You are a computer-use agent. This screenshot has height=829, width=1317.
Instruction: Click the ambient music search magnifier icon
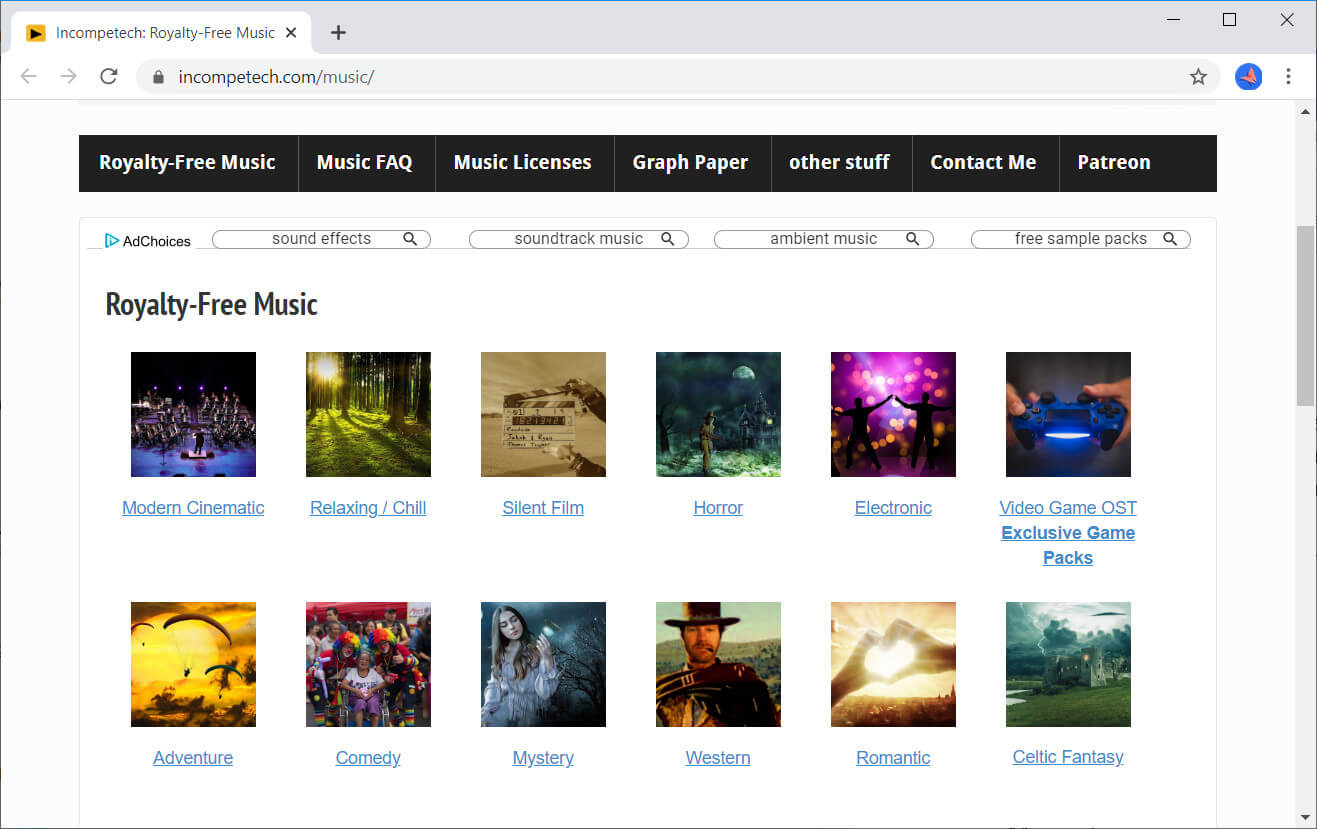[x=912, y=238]
